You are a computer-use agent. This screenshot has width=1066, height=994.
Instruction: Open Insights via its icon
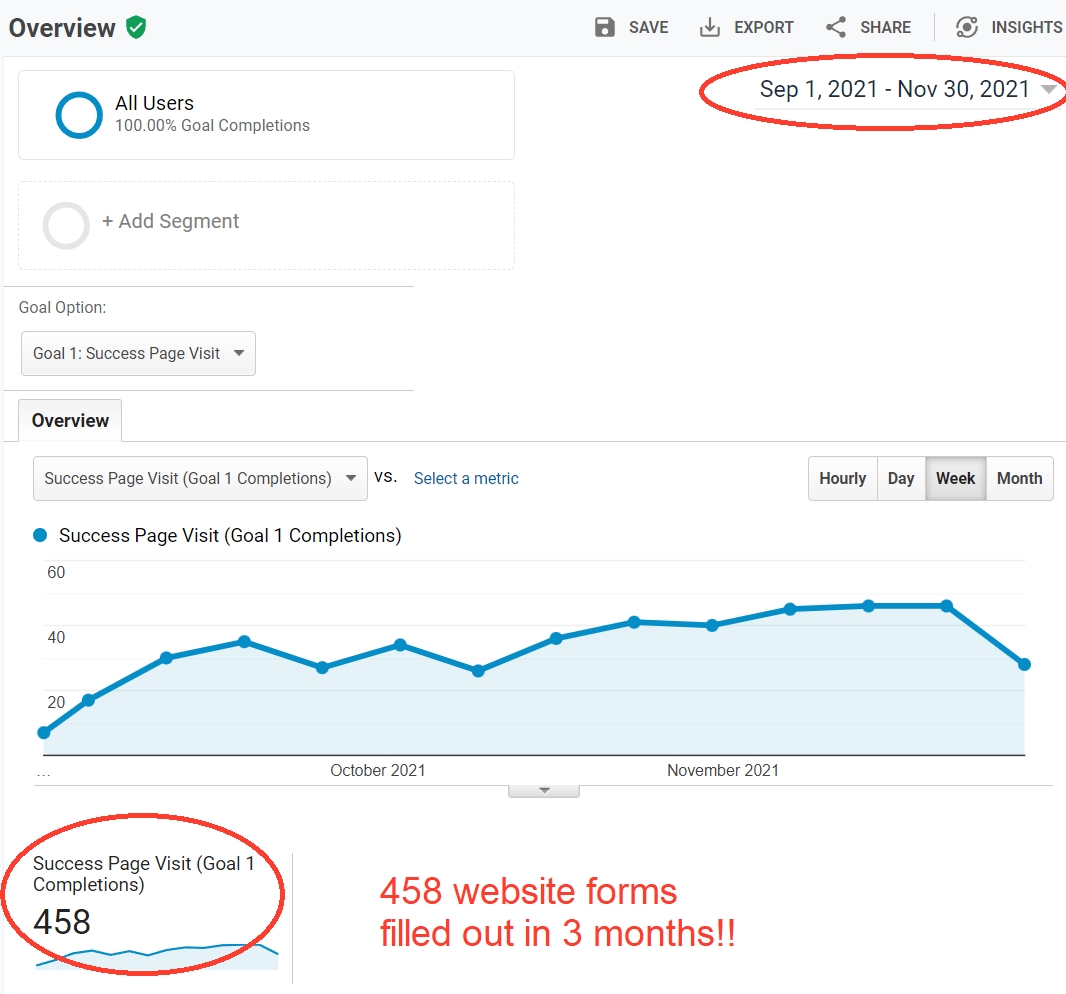(x=966, y=27)
